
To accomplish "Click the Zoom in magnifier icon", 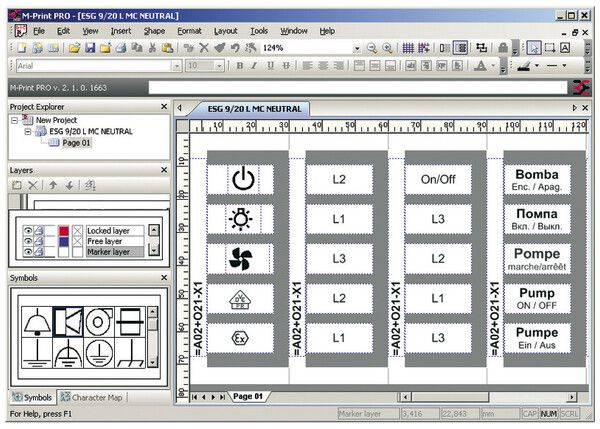I will tap(387, 48).
